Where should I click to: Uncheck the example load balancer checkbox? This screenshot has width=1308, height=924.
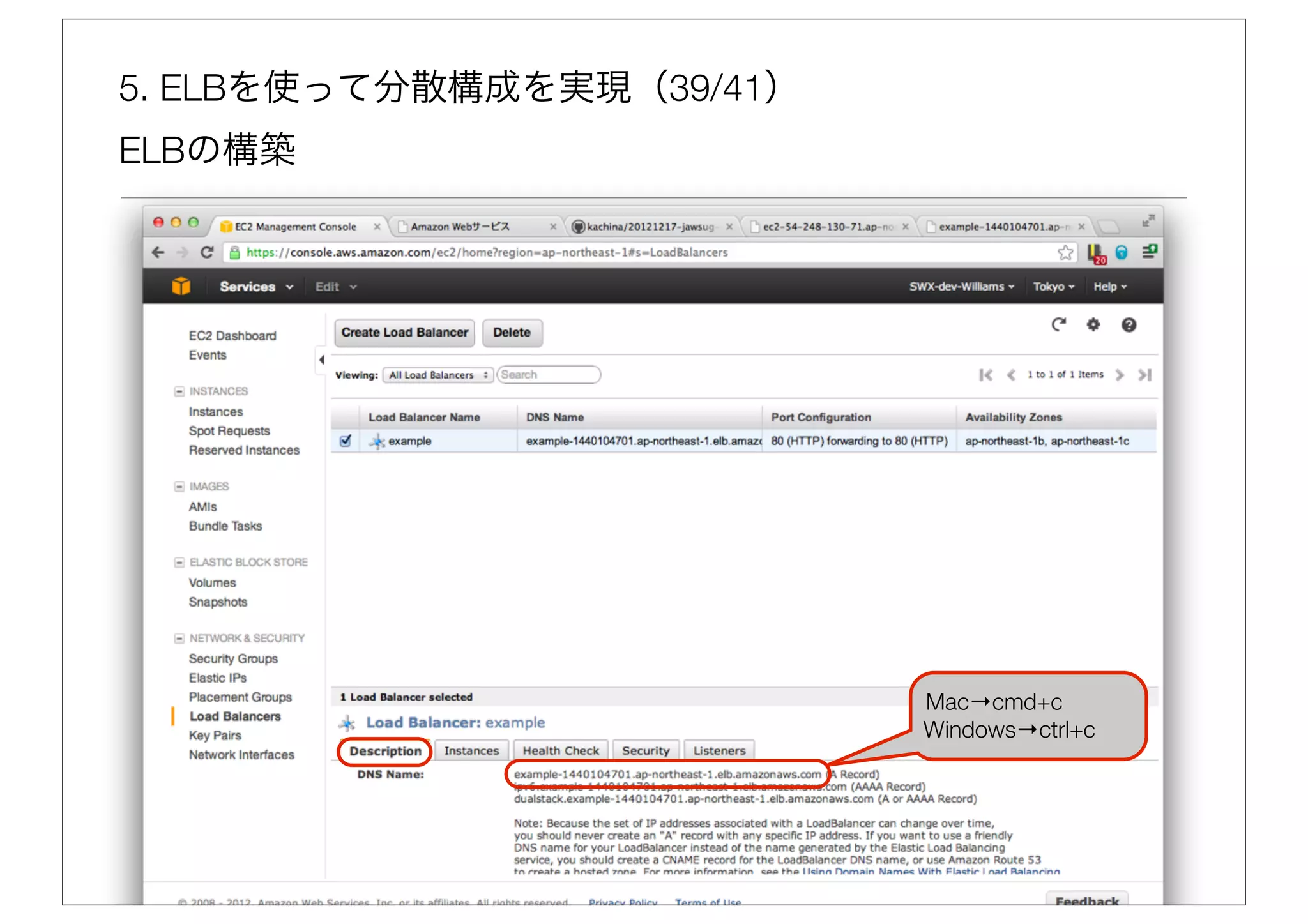coord(346,441)
